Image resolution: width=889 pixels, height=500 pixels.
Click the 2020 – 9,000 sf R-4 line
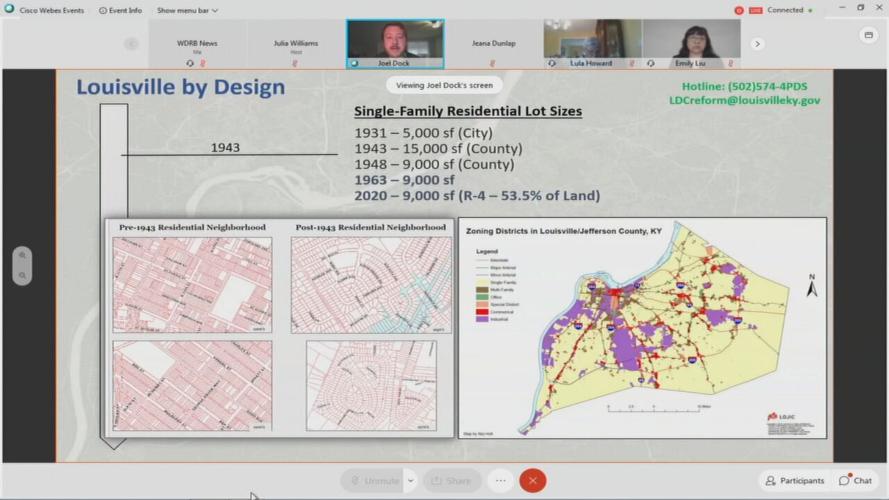[477, 196]
